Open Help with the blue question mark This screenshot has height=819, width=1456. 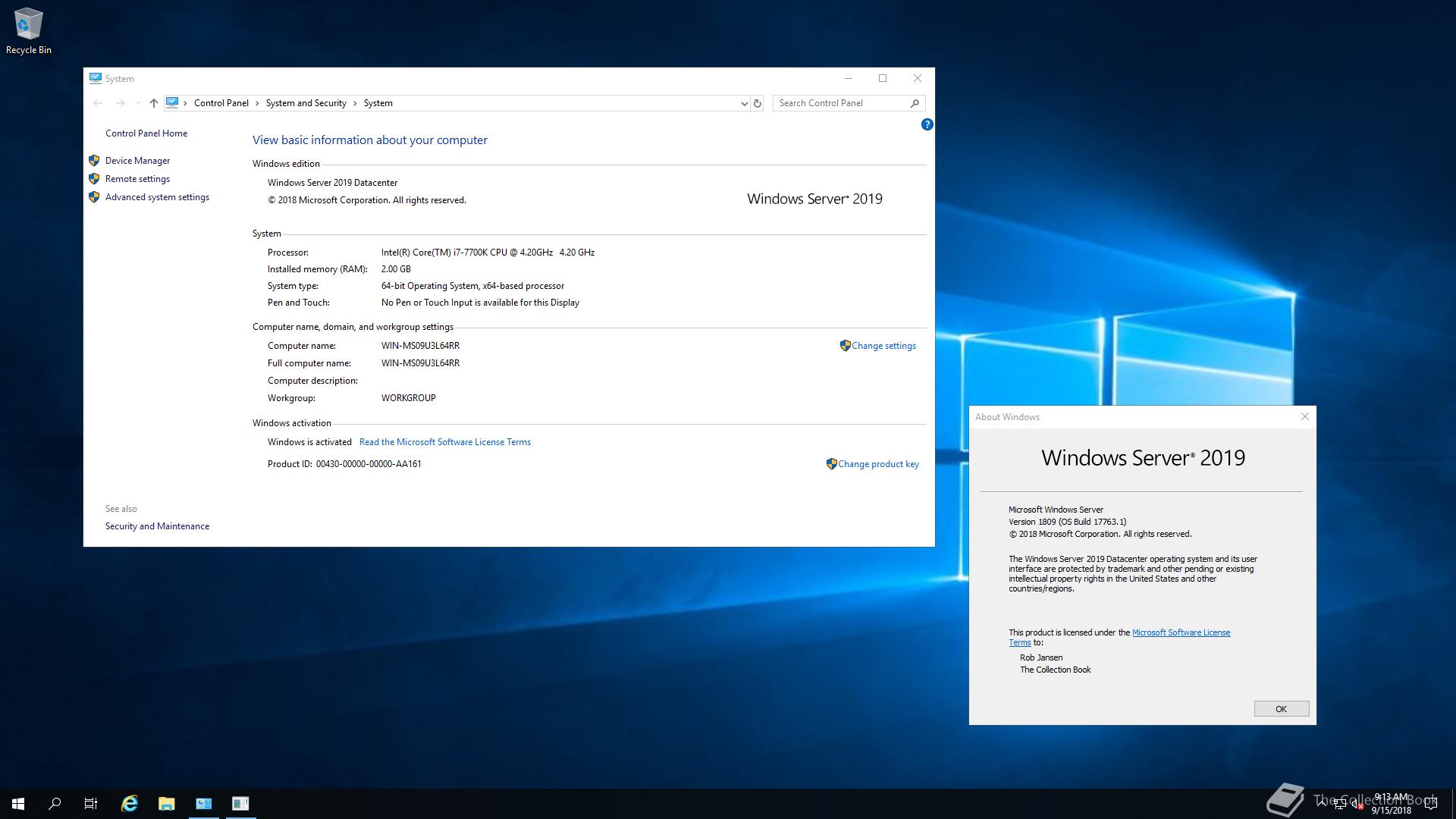pos(927,124)
